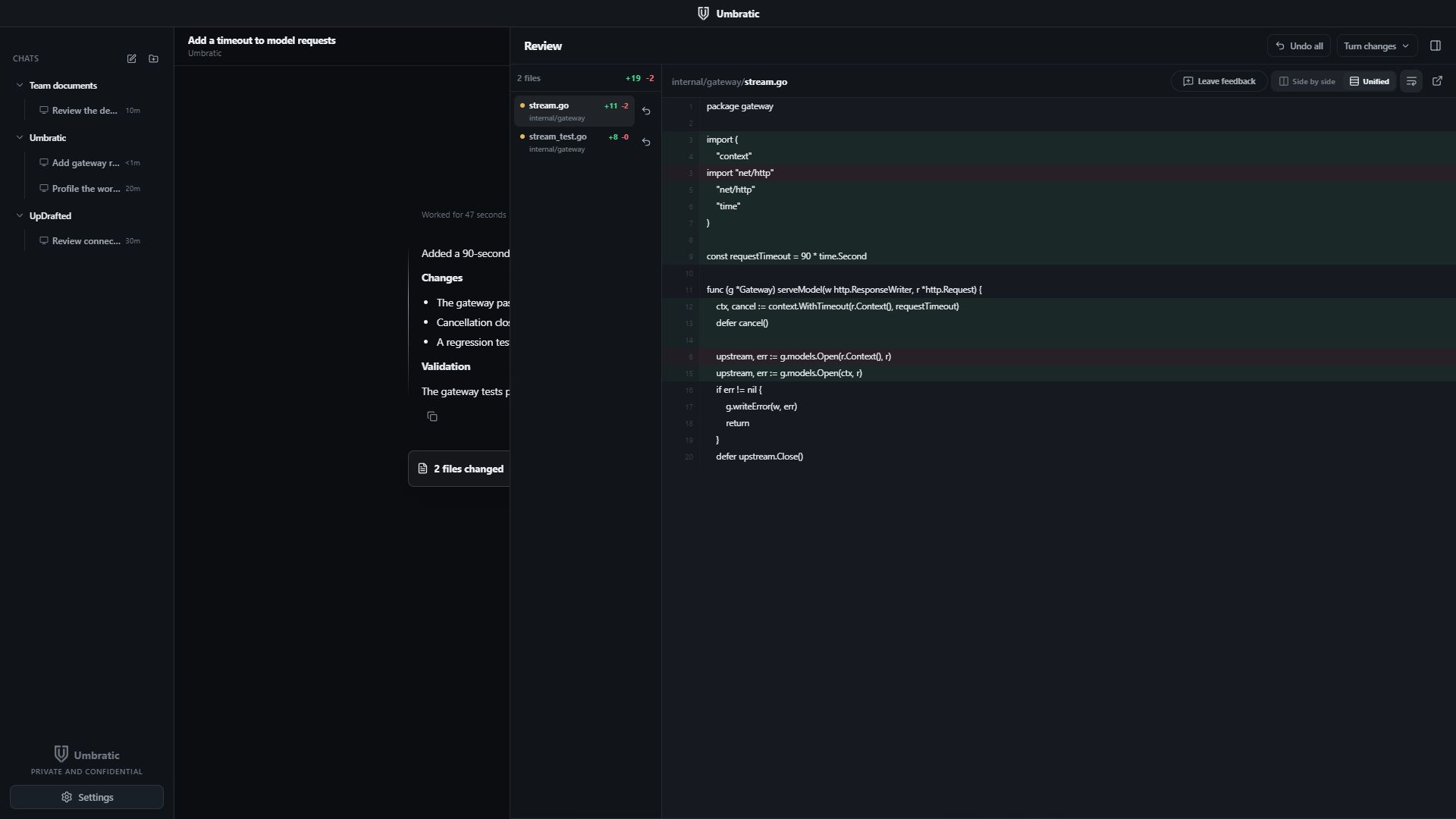Viewport: 1456px width, 819px height.
Task: Switch diff to Side by side view
Action: [1307, 81]
